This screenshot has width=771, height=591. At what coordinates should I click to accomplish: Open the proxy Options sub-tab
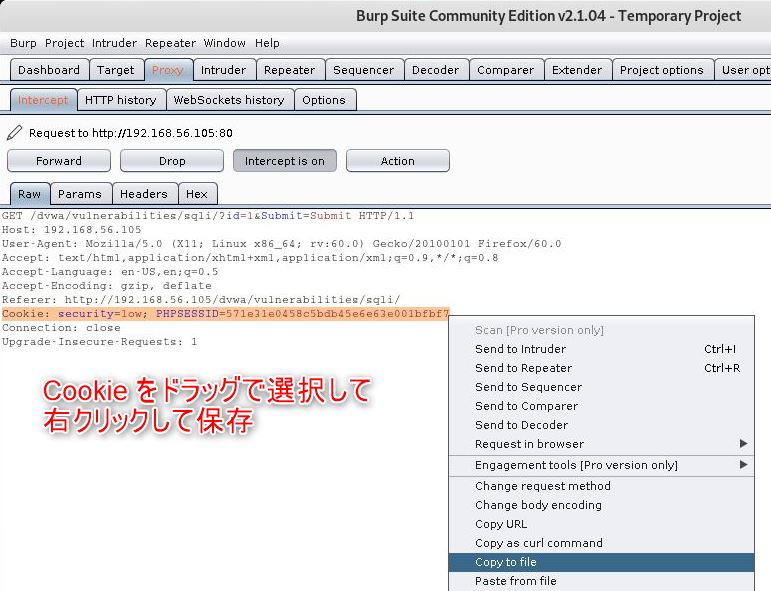point(324,100)
